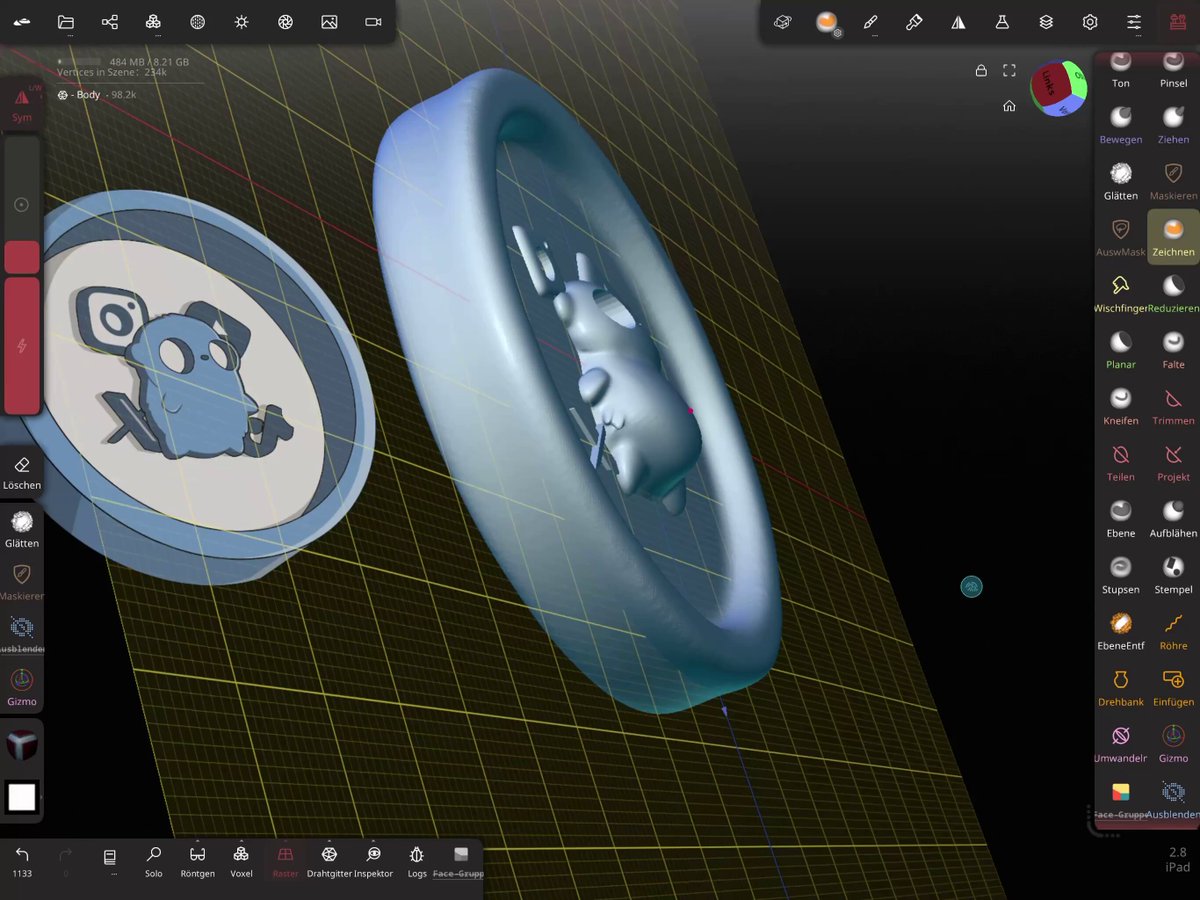Adjust the radius slider on left
Image resolution: width=1200 pixels, height=900 pixels.
click(22, 205)
